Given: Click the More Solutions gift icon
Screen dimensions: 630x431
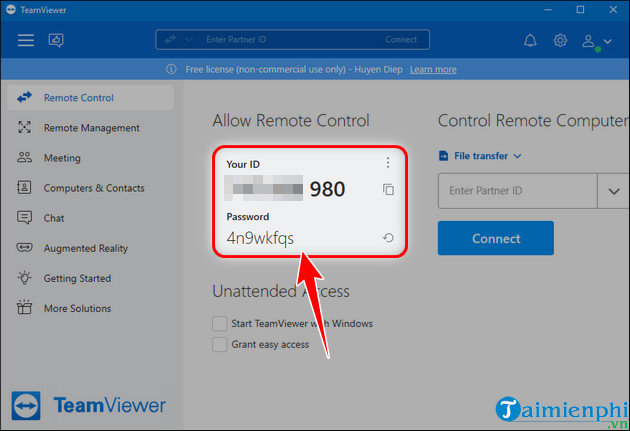Looking at the screenshot, I should [x=25, y=307].
